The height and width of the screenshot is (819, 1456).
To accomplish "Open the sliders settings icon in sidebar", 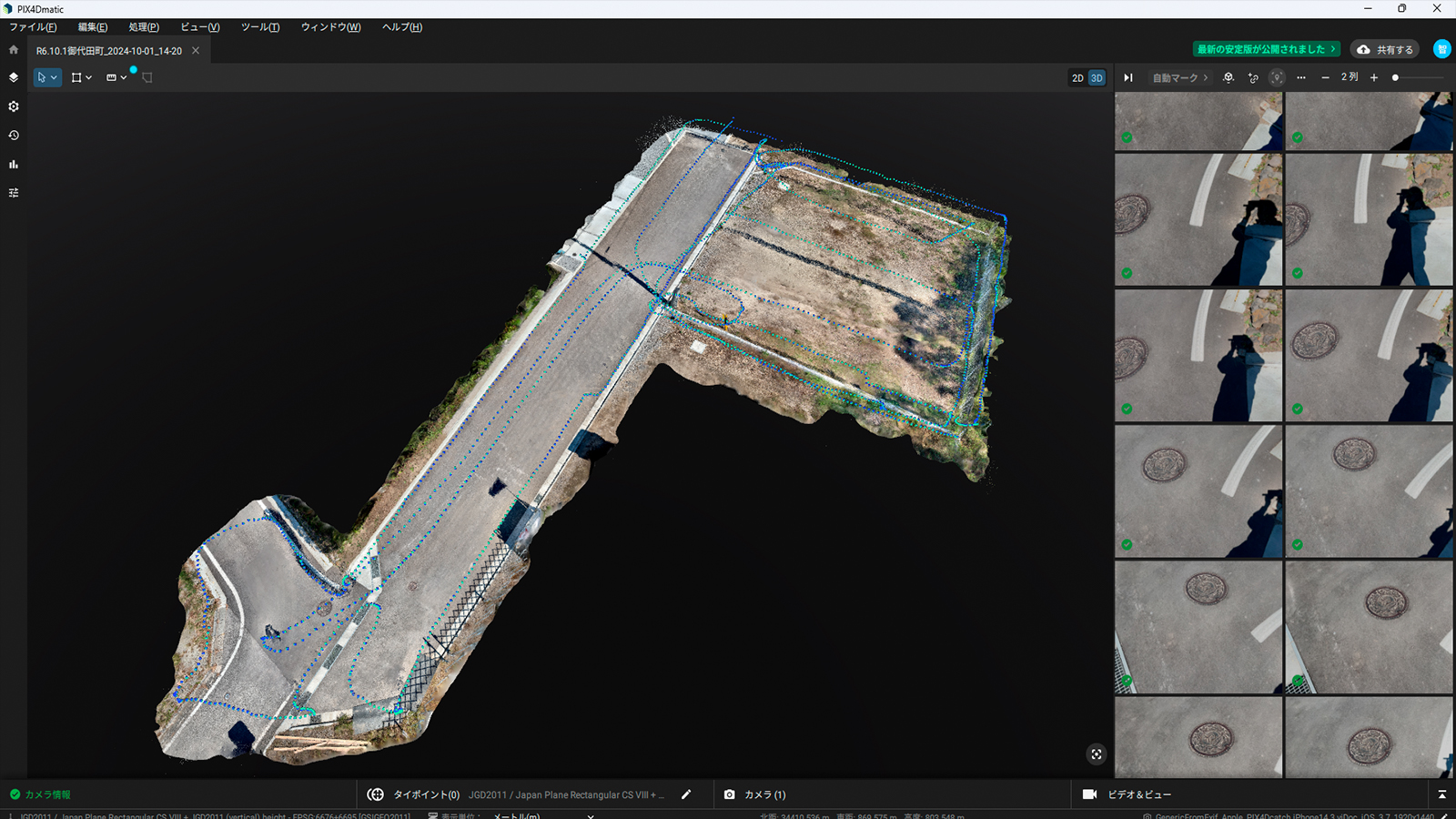I will point(14,193).
